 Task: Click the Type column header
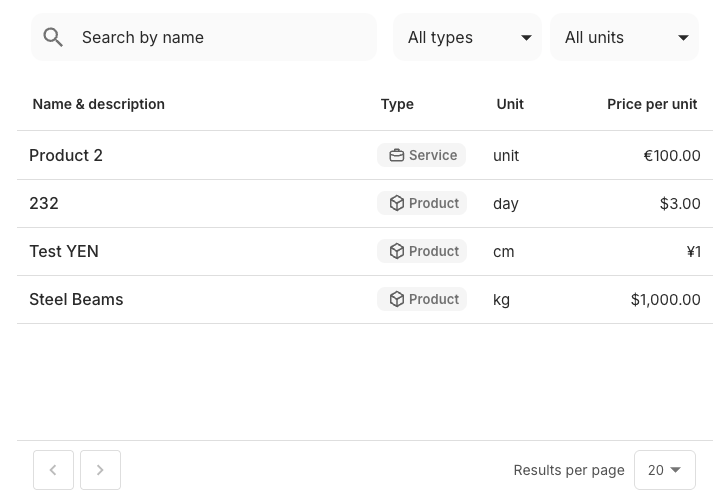click(x=397, y=104)
